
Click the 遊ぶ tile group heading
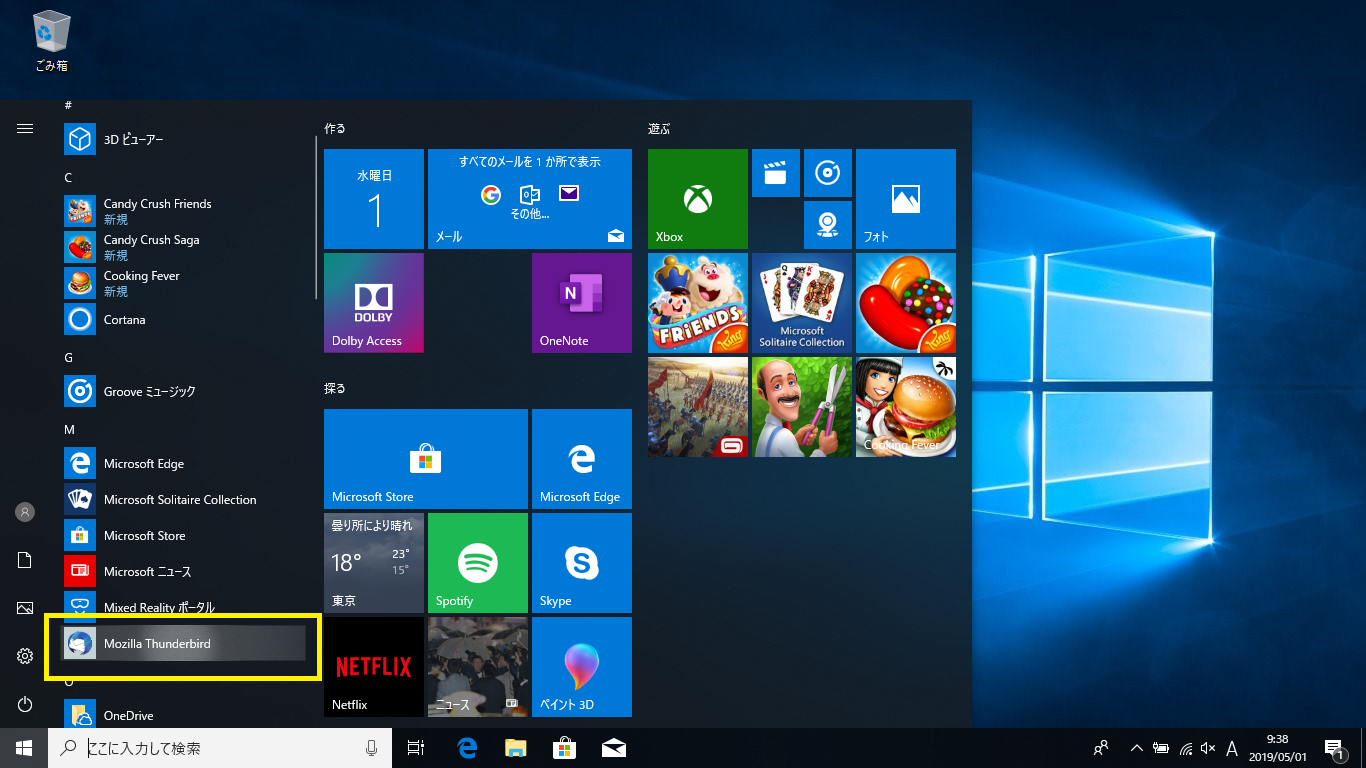pos(659,129)
